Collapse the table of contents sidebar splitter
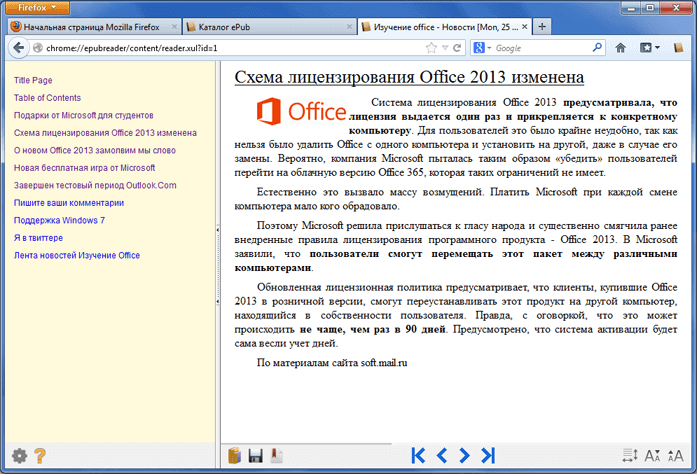The height and width of the screenshot is (474, 697). point(217,265)
